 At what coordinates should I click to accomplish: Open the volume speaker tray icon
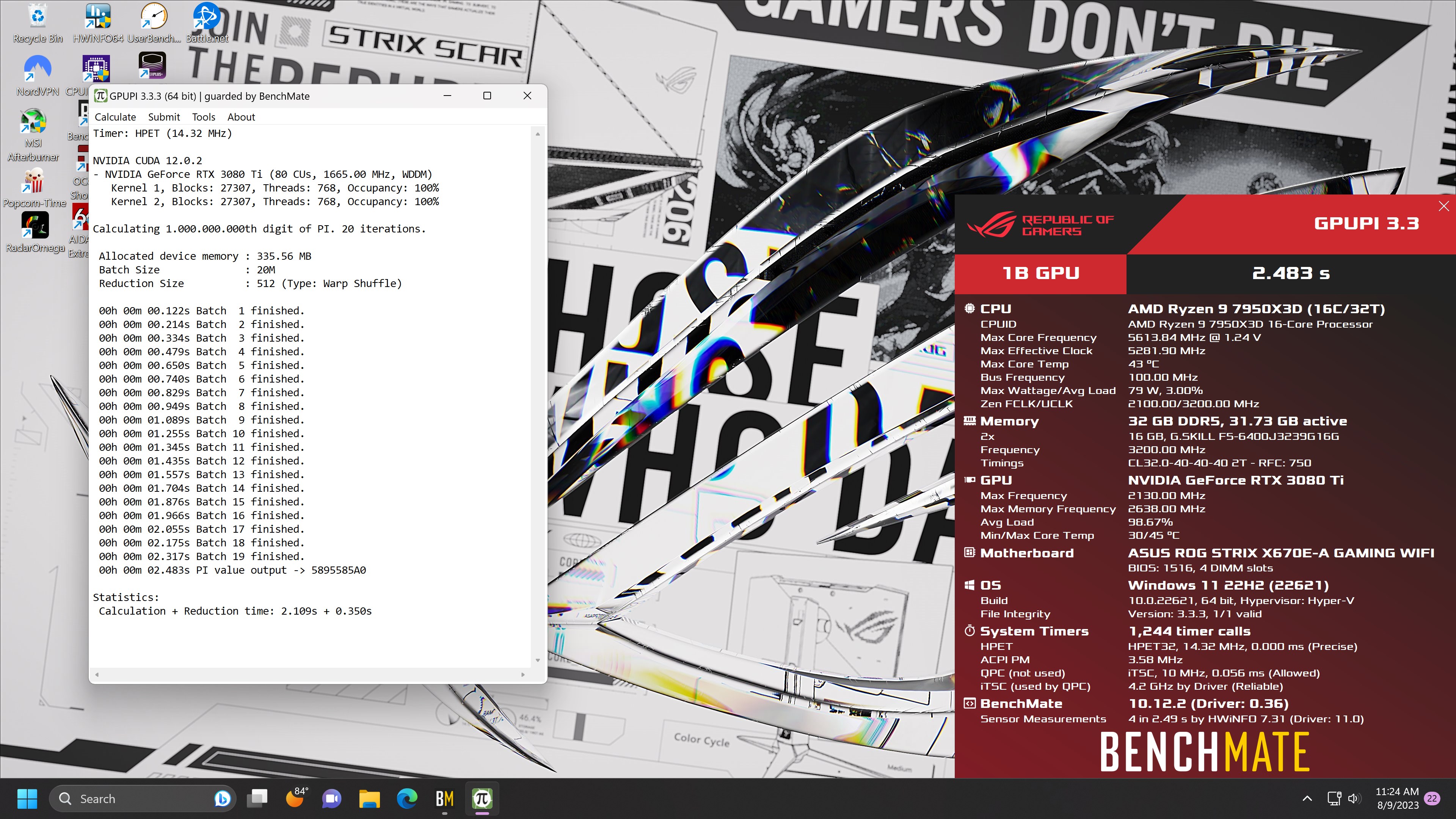tap(1354, 799)
